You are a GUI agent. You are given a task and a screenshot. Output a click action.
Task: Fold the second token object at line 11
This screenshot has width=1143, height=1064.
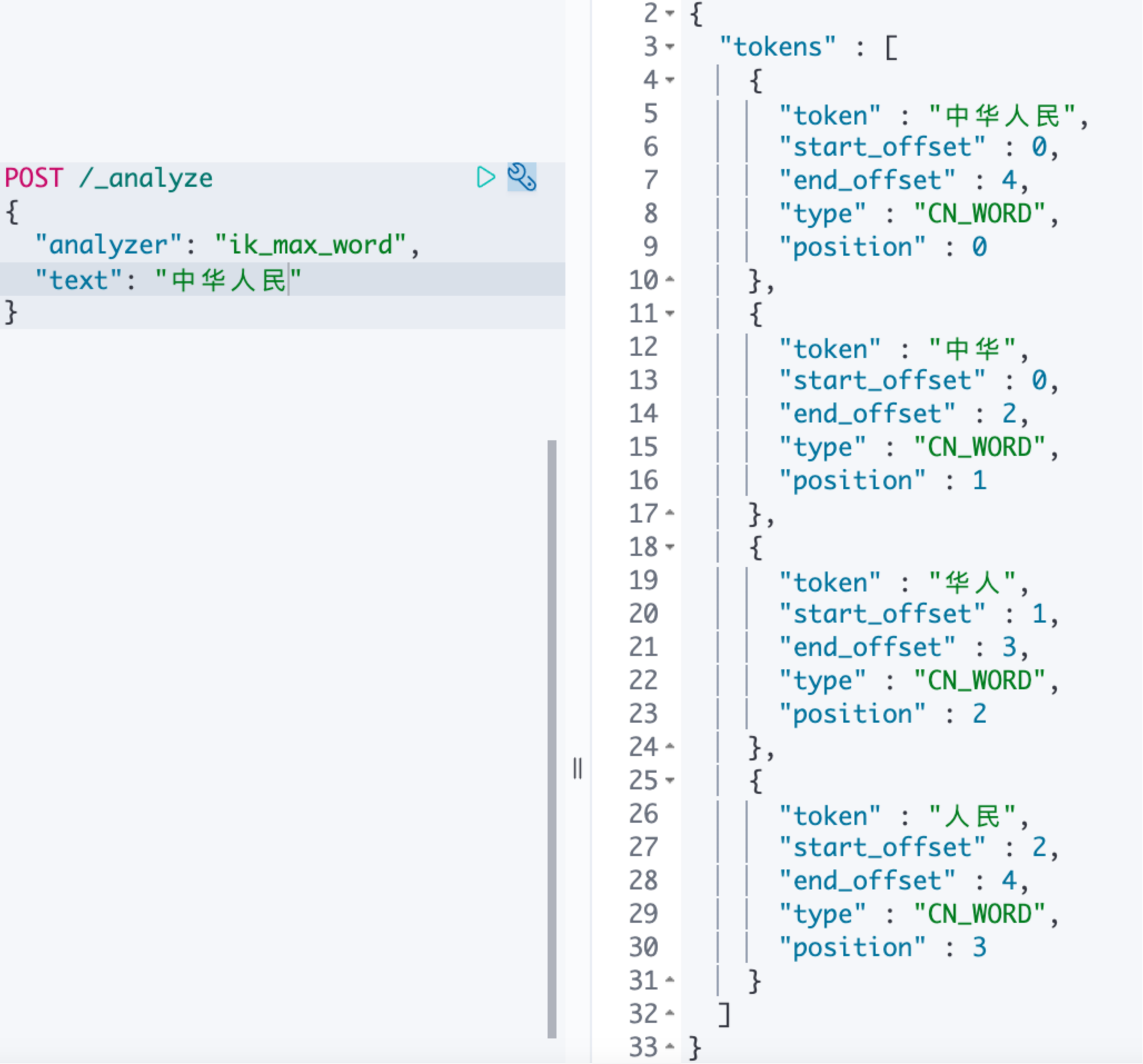coord(670,314)
